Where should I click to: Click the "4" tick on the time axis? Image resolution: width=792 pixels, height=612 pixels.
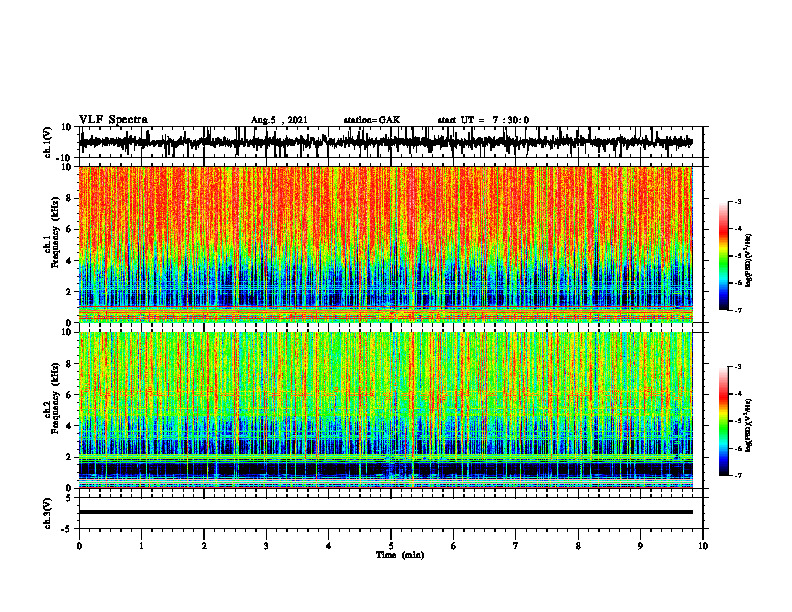click(329, 546)
